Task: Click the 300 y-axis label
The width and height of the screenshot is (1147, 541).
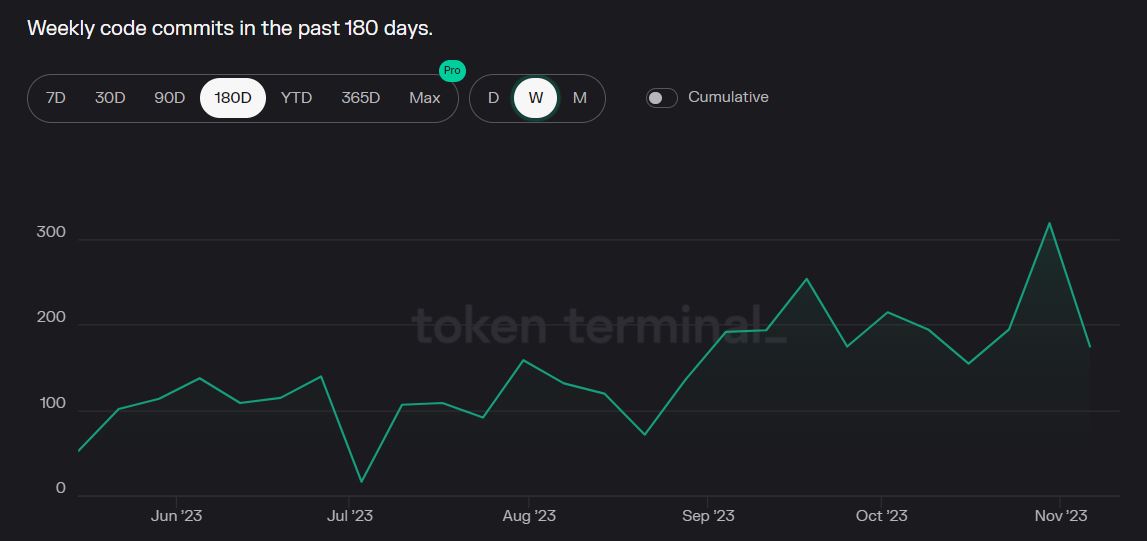Action: point(51,232)
